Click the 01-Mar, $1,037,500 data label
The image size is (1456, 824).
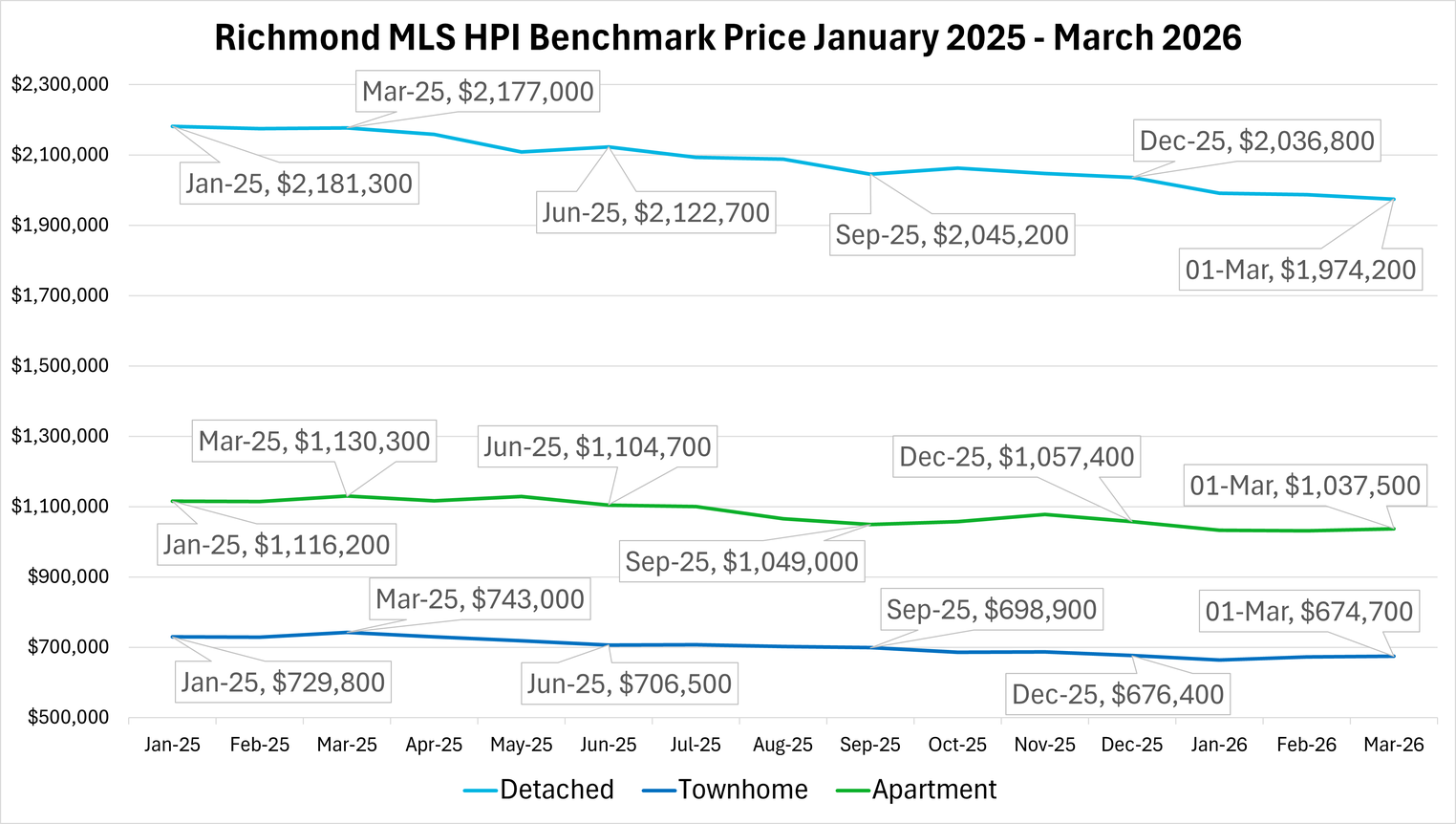click(x=1304, y=486)
